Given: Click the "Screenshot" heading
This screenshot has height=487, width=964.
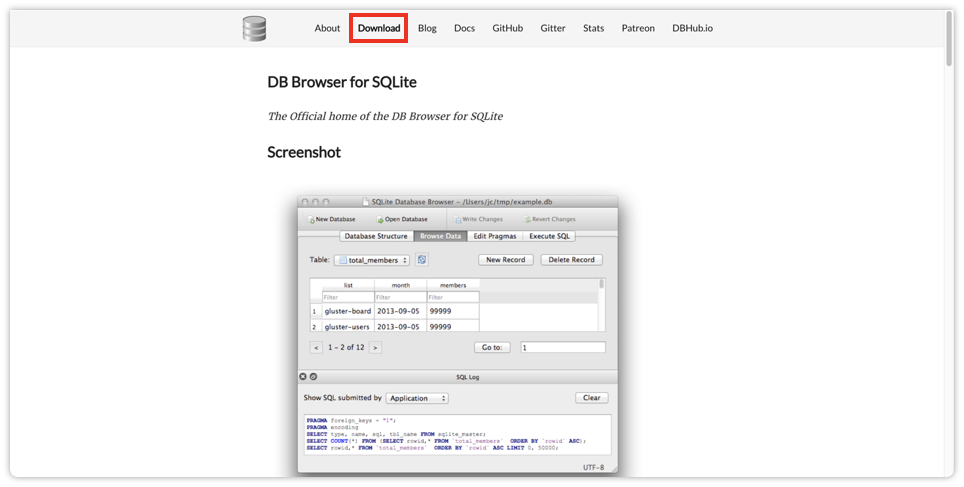Looking at the screenshot, I should click(304, 152).
